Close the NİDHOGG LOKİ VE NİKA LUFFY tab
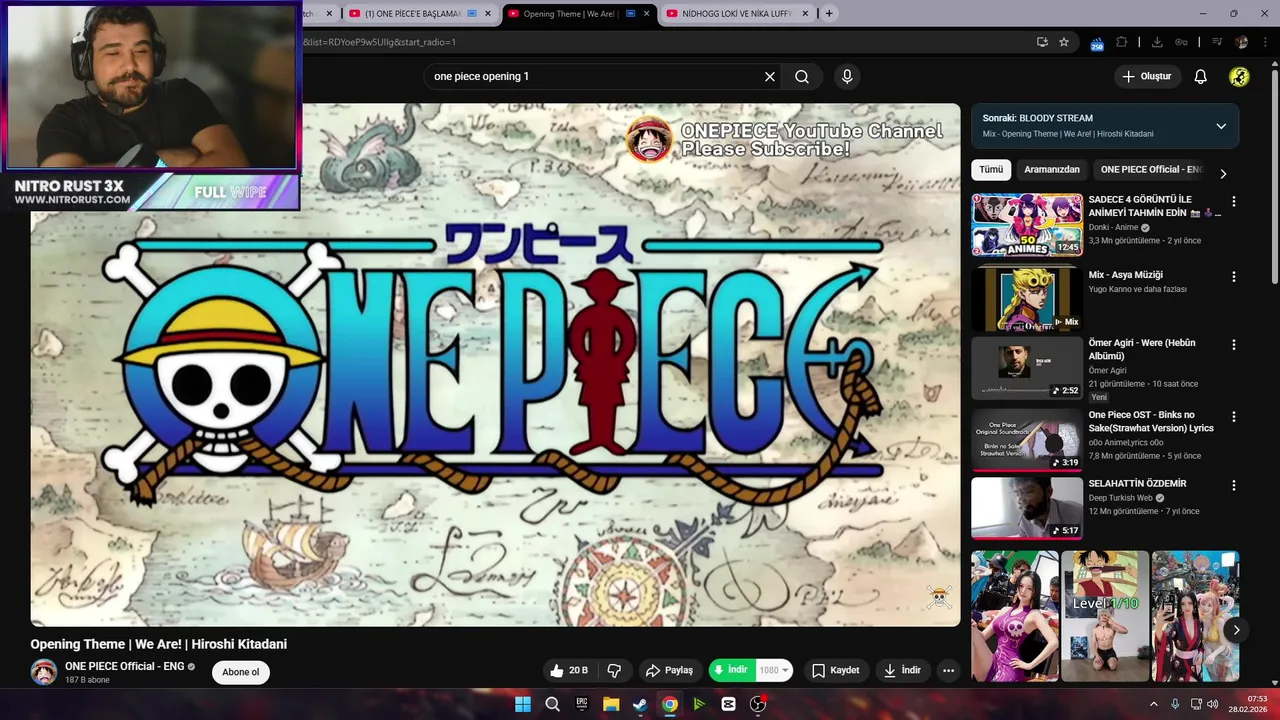The image size is (1280, 720). [805, 14]
